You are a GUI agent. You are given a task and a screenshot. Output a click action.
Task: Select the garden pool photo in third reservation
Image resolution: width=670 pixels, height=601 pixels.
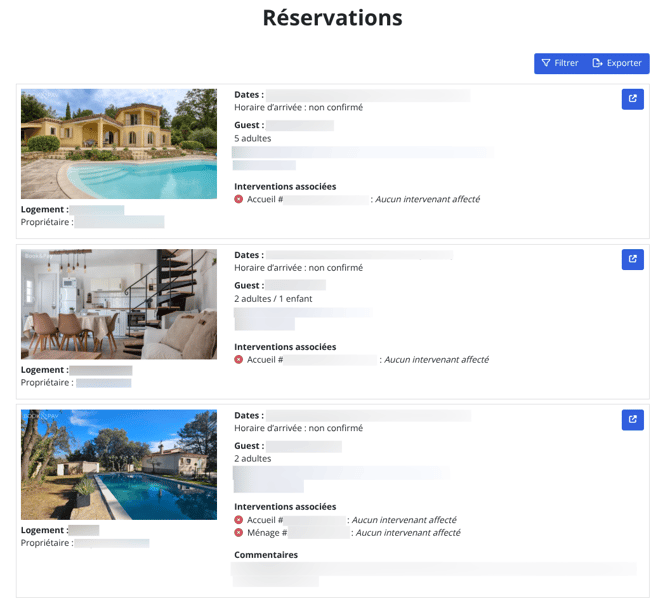(118, 464)
